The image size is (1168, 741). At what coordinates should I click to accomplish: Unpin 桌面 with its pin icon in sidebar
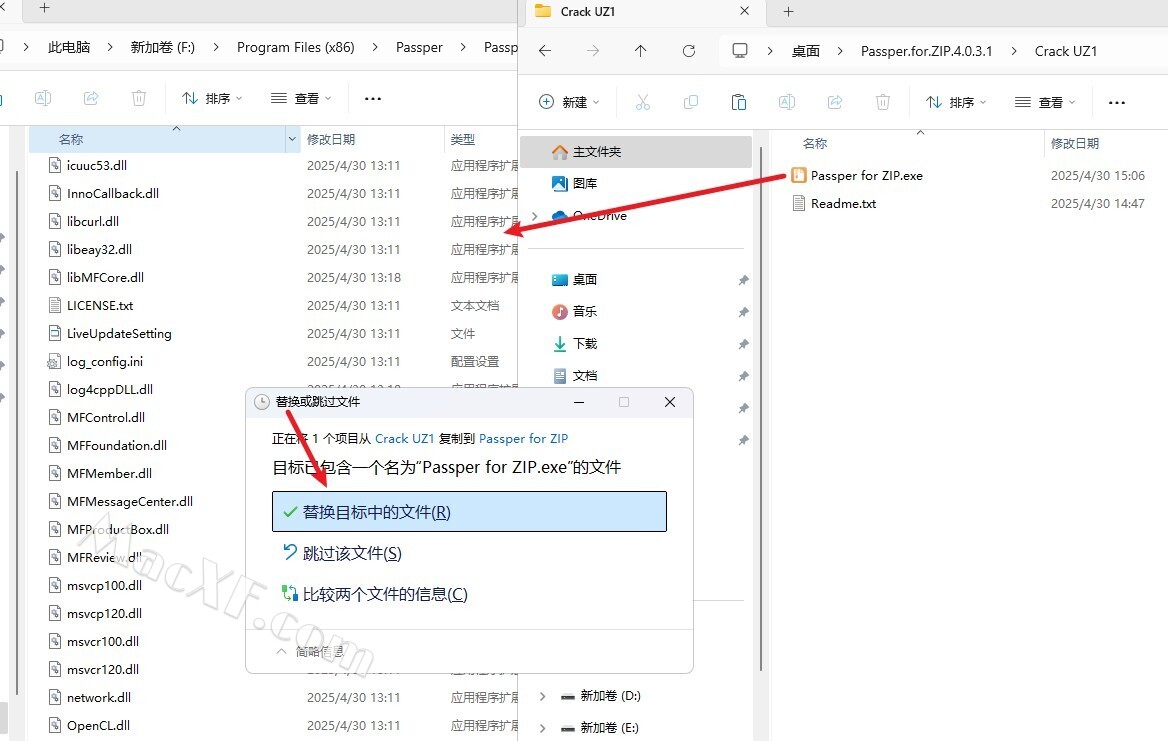pyautogui.click(x=743, y=280)
